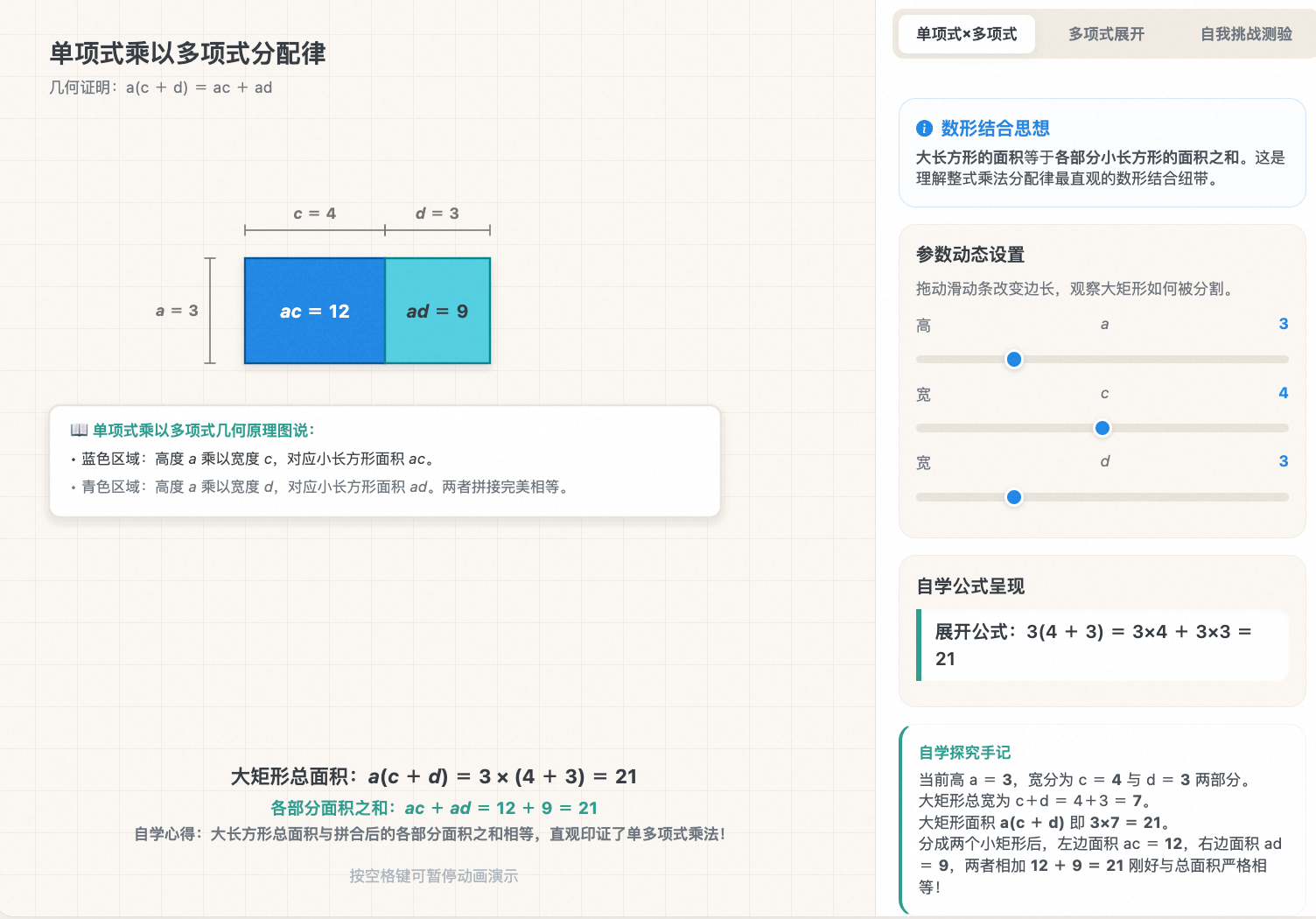Screen dimensions: 1316x919
Task: Switch to the 单项式×多项式 tab
Action: [x=966, y=34]
